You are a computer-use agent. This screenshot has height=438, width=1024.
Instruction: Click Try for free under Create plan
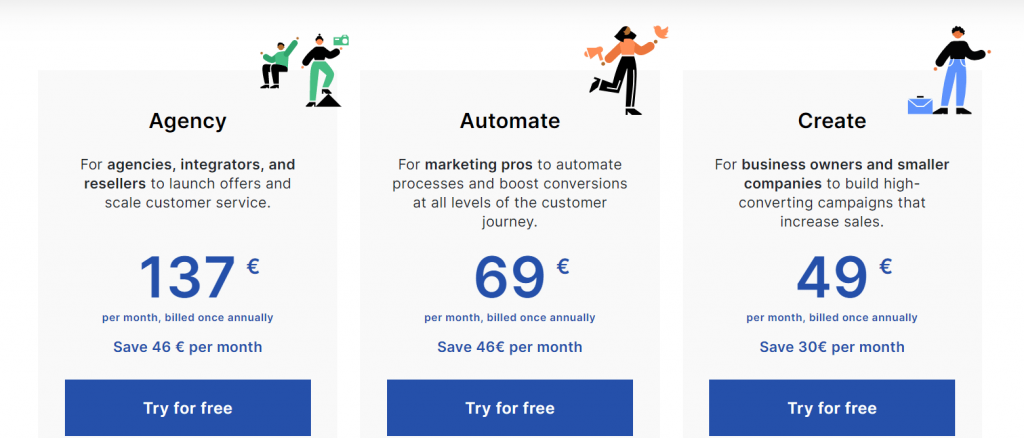click(831, 408)
